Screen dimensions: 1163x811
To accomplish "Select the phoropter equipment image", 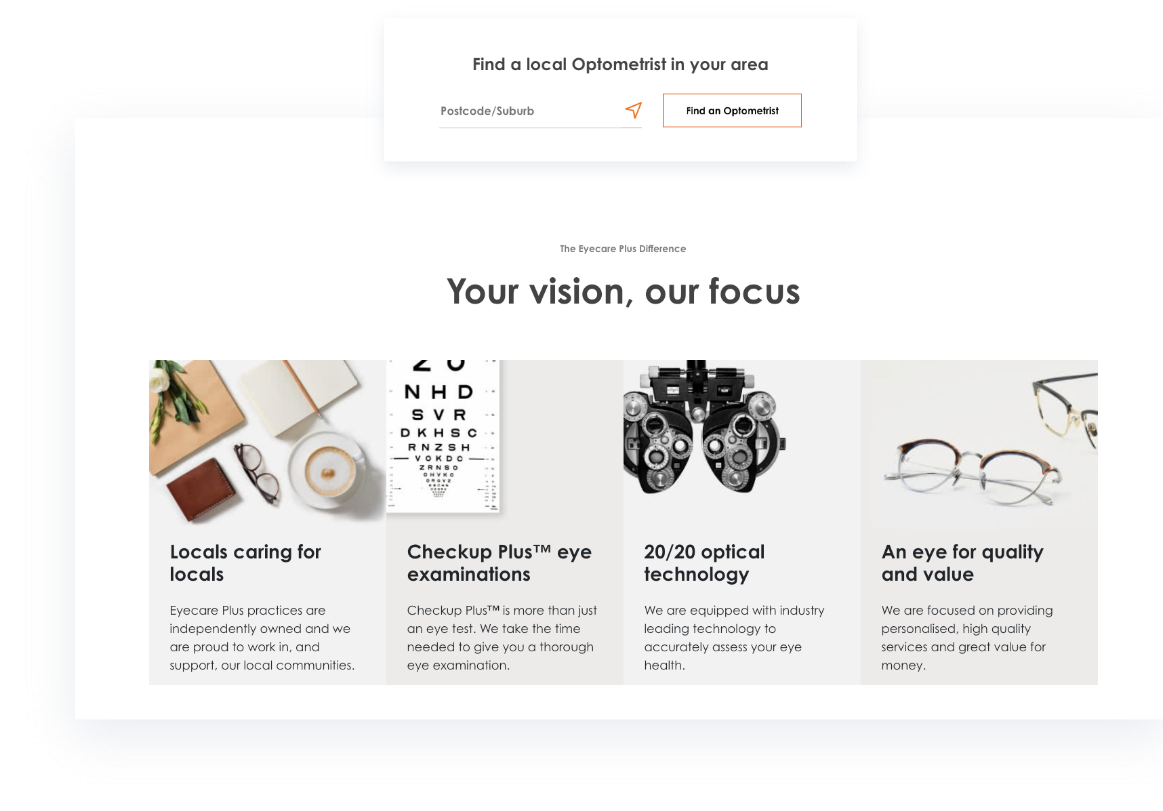I will pos(704,427).
